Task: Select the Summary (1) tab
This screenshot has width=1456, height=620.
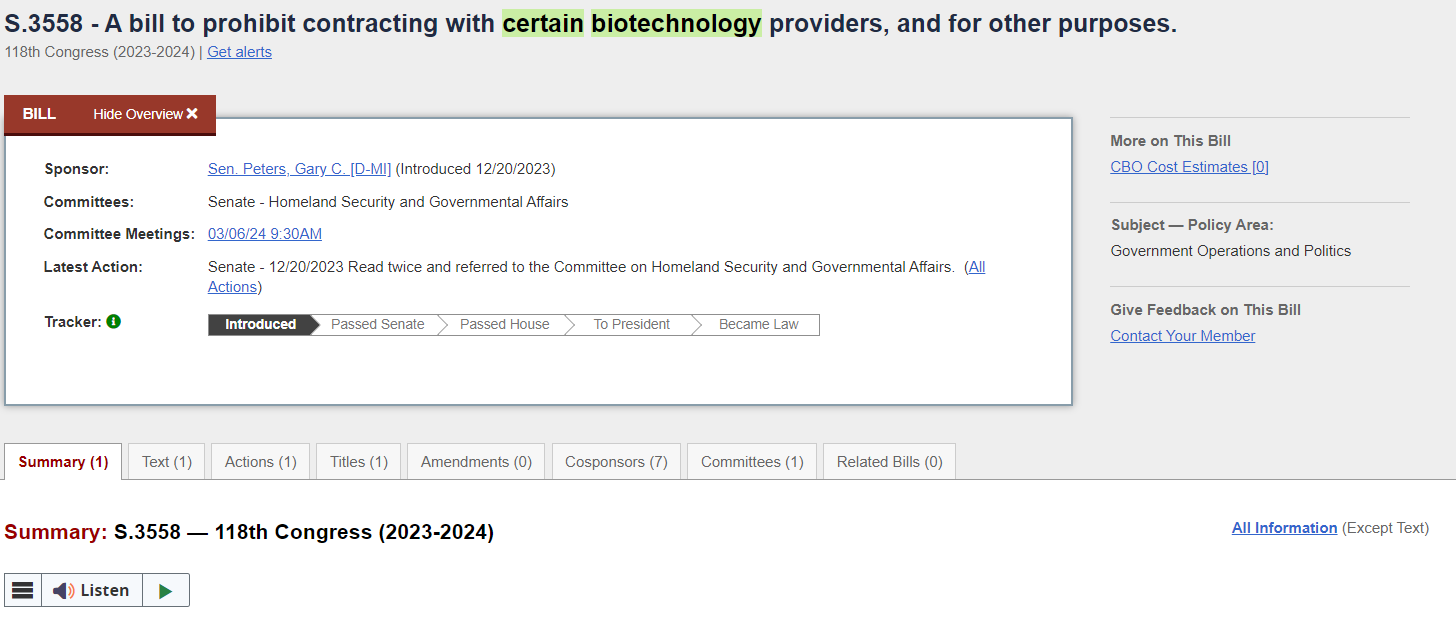Action: [x=63, y=462]
